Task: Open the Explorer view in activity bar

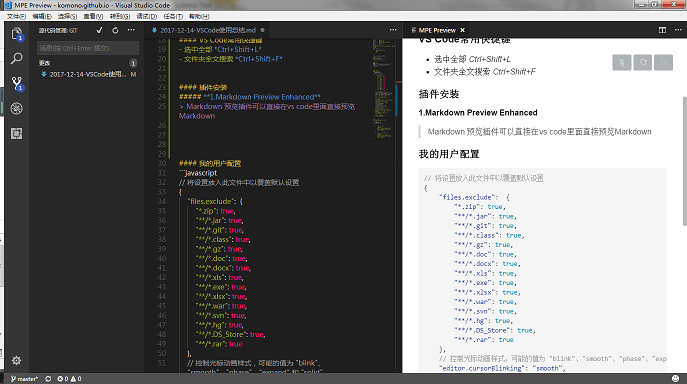Action: (17, 34)
